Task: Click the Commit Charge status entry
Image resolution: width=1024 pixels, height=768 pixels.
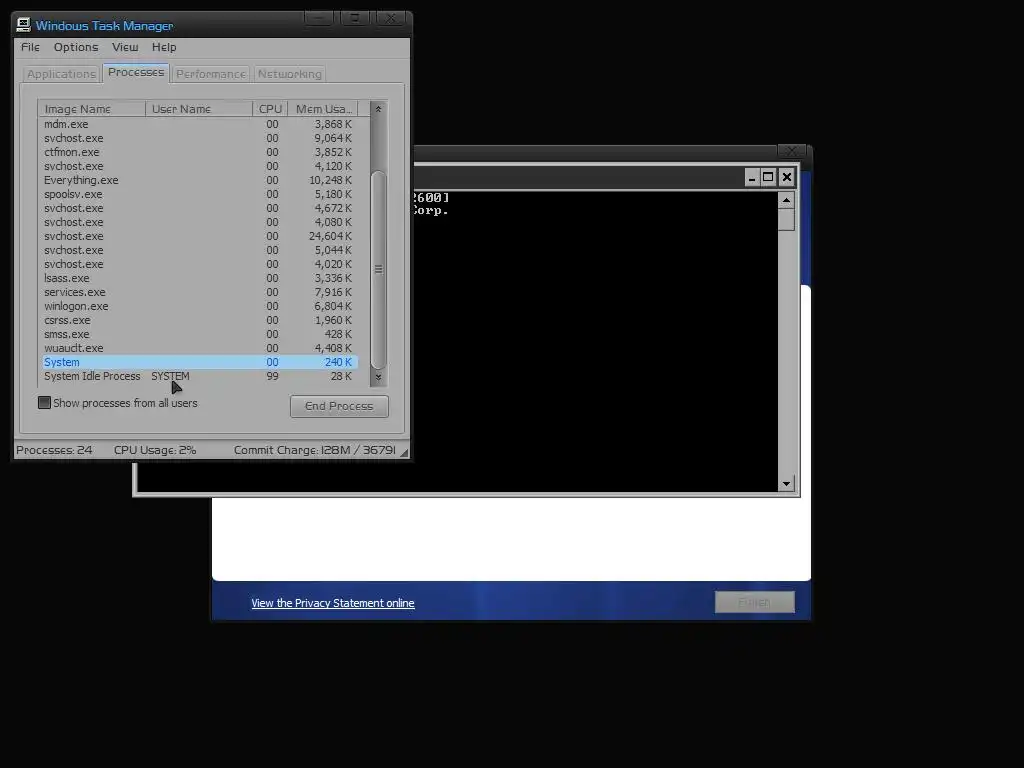Action: (315, 450)
